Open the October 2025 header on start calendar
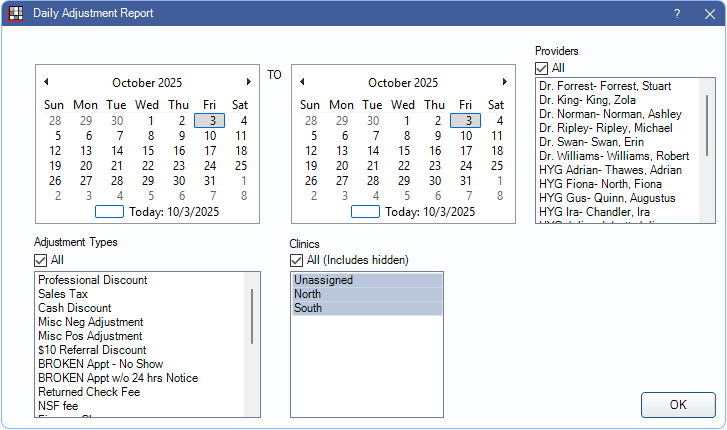The height and width of the screenshot is (430, 727). coord(147,83)
